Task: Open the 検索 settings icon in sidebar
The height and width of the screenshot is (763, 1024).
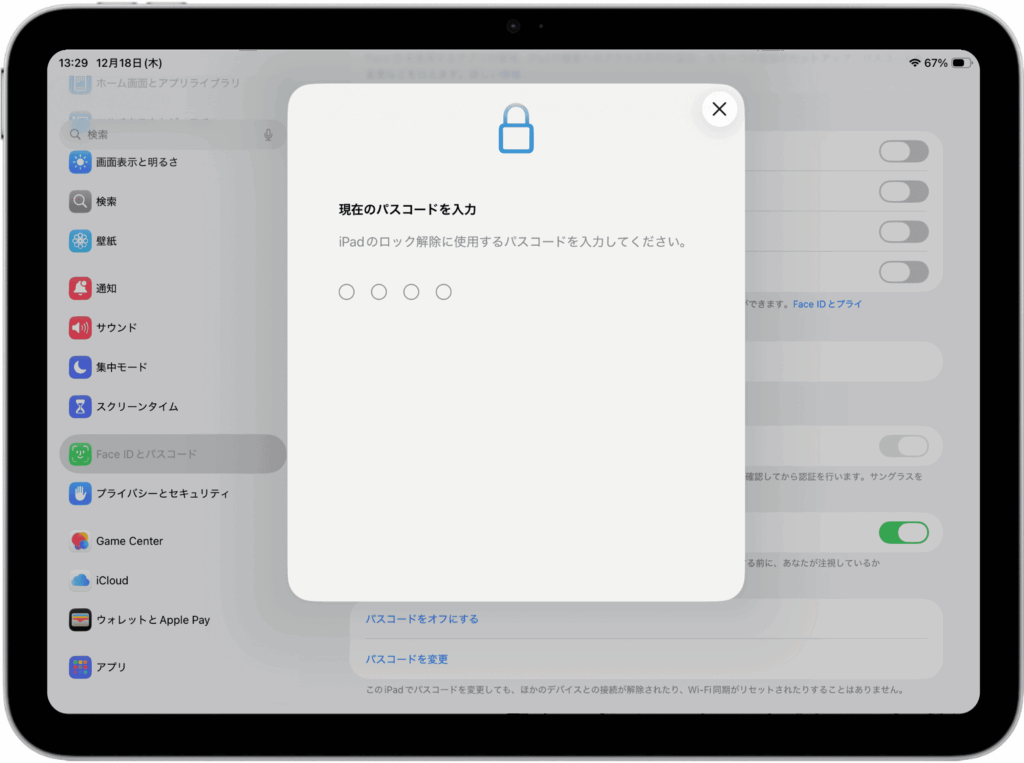Action: pyautogui.click(x=80, y=202)
